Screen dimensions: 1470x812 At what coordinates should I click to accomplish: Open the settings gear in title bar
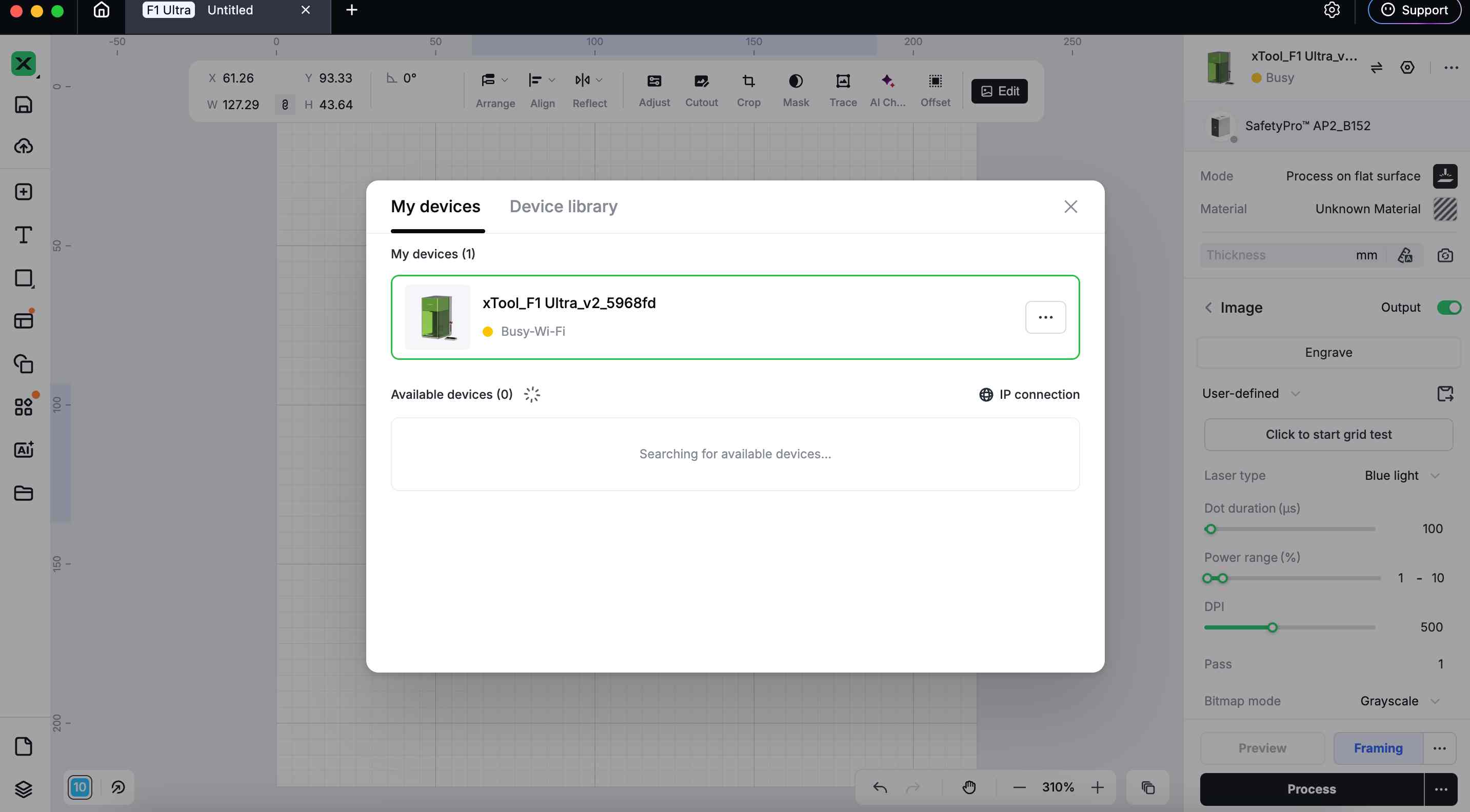click(x=1332, y=10)
